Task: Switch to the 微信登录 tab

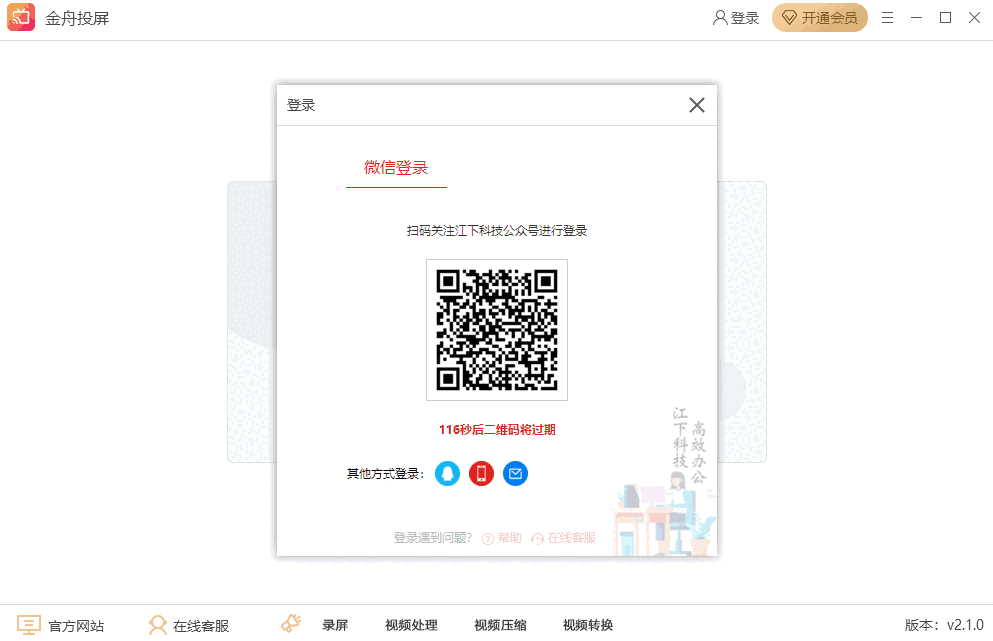Action: [395, 169]
